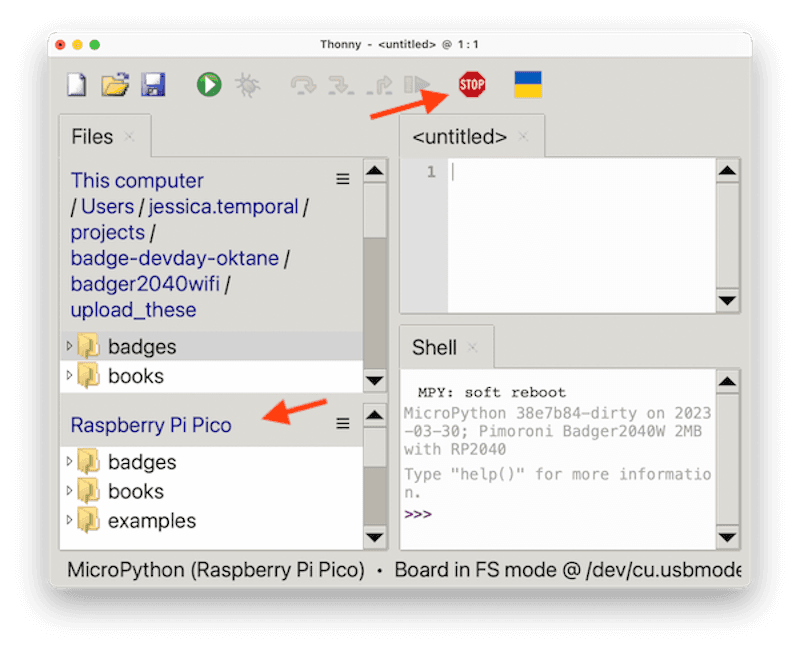Viewport: 800px width, 651px height.
Task: Click line number 1 in editor gutter
Action: coord(431,172)
